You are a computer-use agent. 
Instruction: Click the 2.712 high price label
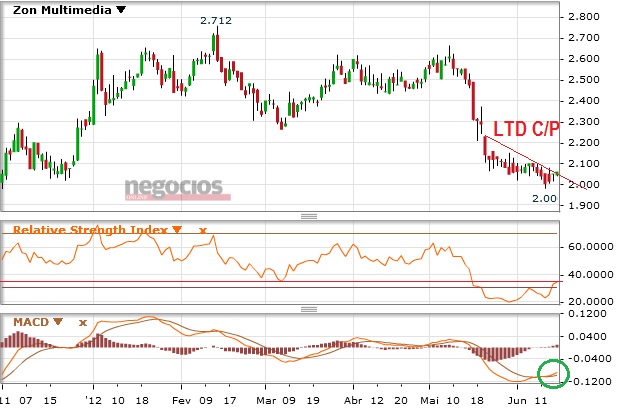pyautogui.click(x=216, y=21)
